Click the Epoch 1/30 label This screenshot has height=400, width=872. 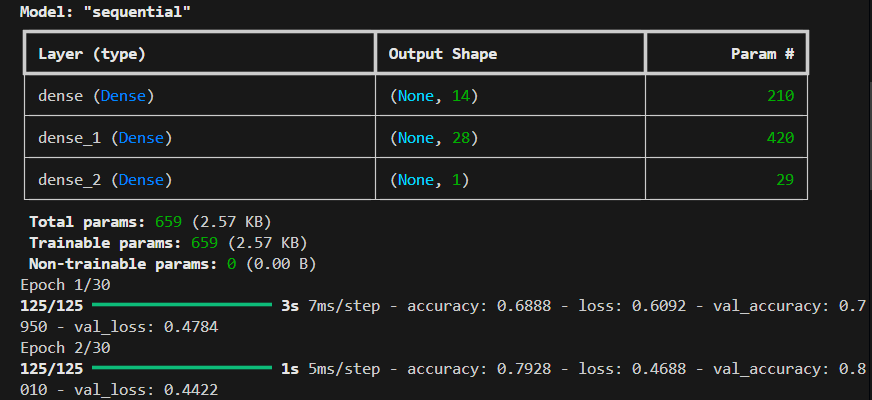point(63,284)
